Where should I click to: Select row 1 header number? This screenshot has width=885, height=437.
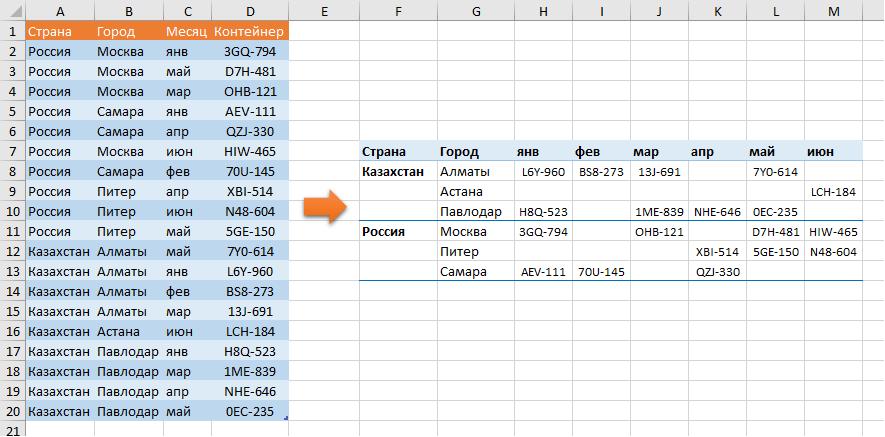(12, 32)
